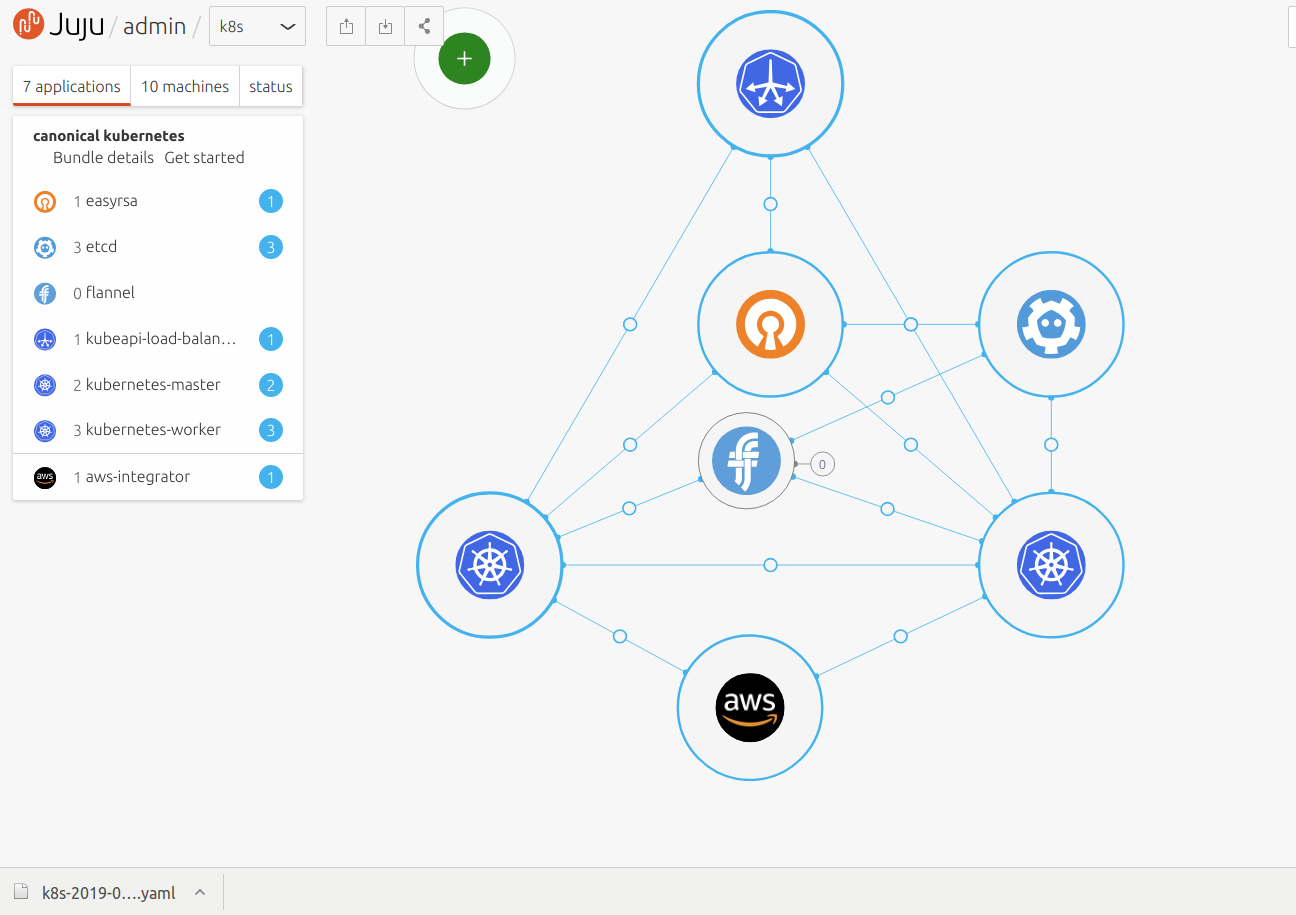The image size is (1296, 915).
Task: Click the relation marker between etcd and right kubernetes node
Action: point(1051,445)
